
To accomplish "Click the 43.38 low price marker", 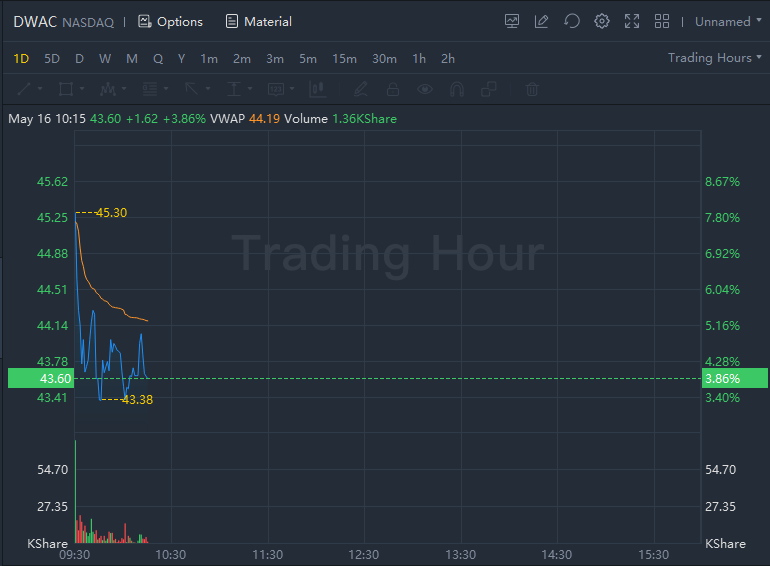I will coord(138,400).
